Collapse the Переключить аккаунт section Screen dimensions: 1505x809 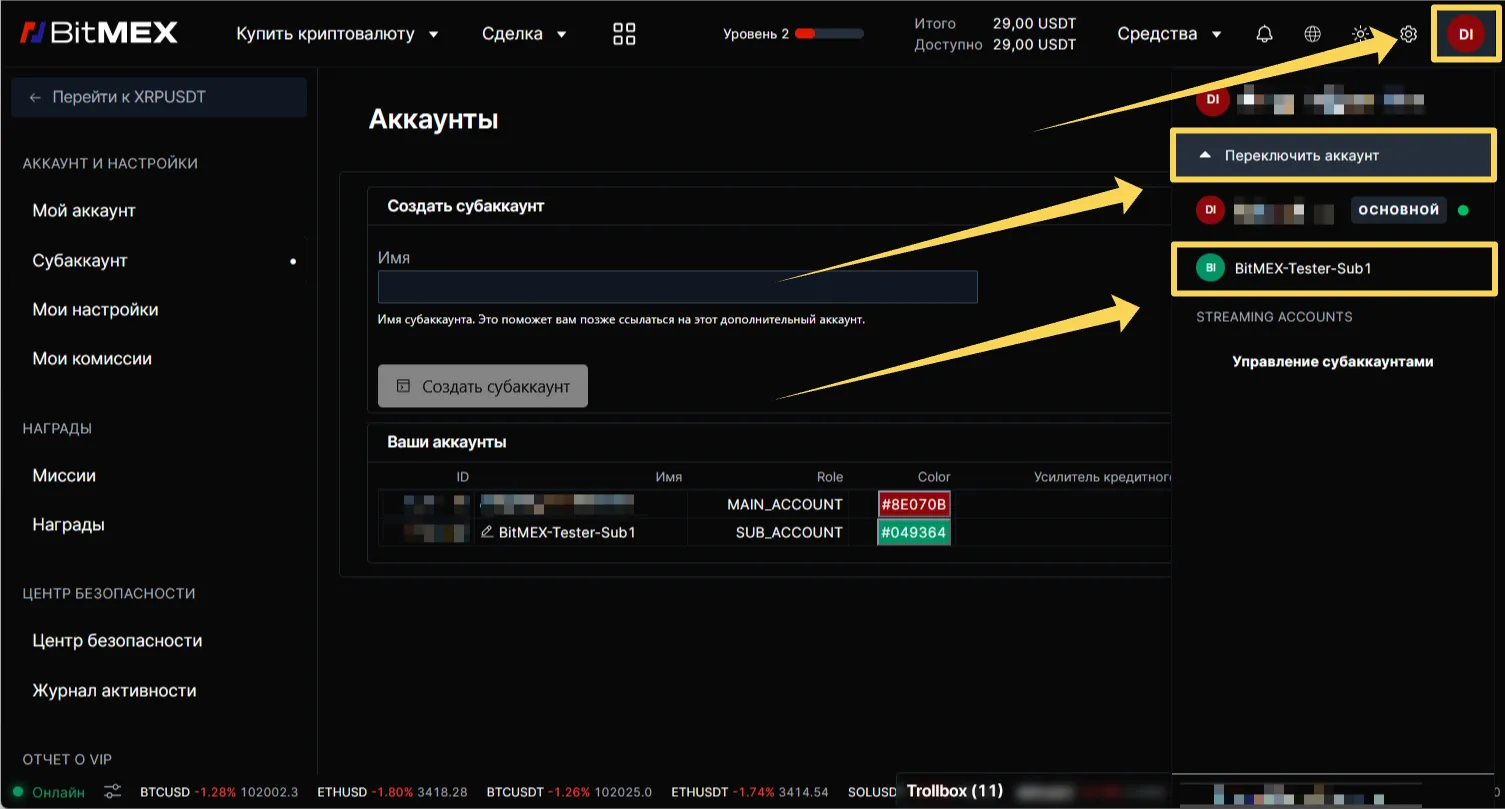(1332, 156)
